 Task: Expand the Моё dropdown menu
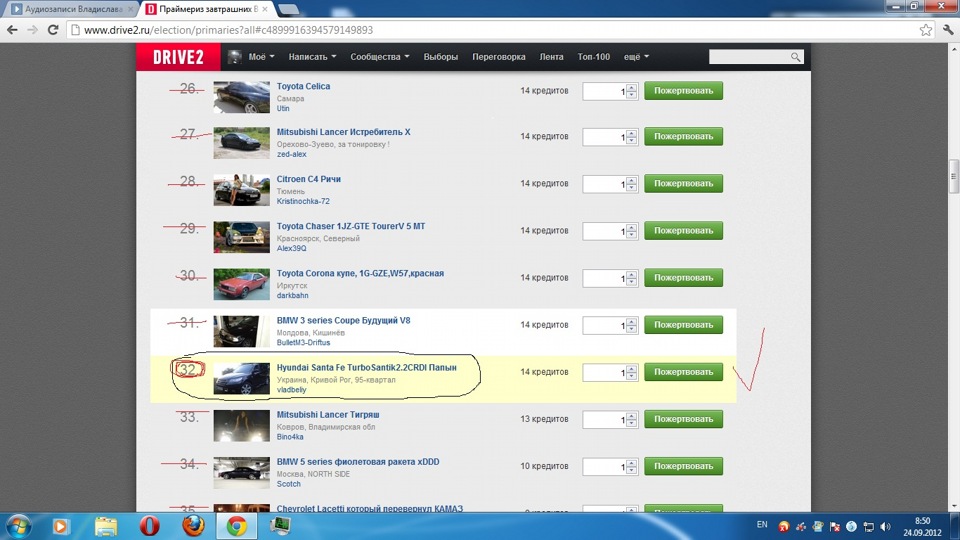click(261, 57)
